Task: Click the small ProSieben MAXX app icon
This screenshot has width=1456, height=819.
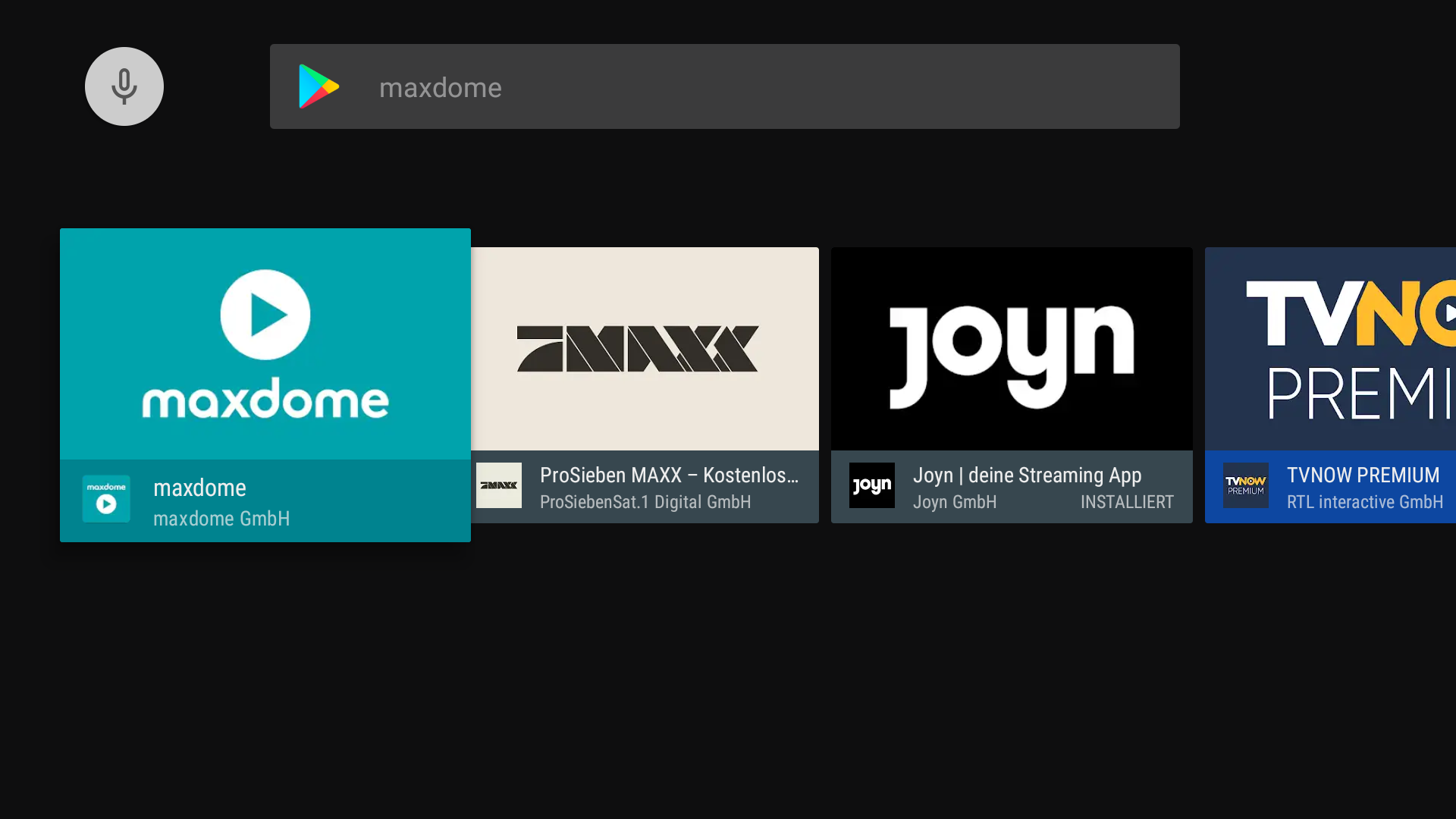Action: point(499,485)
